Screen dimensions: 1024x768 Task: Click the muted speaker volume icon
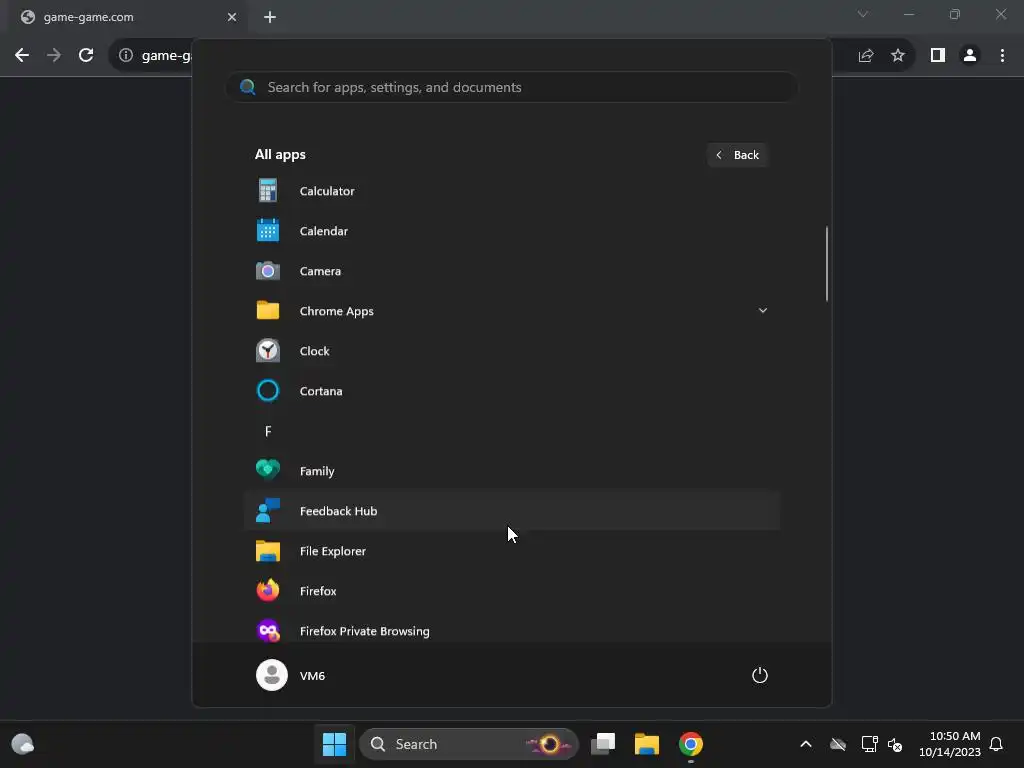pyautogui.click(x=895, y=744)
